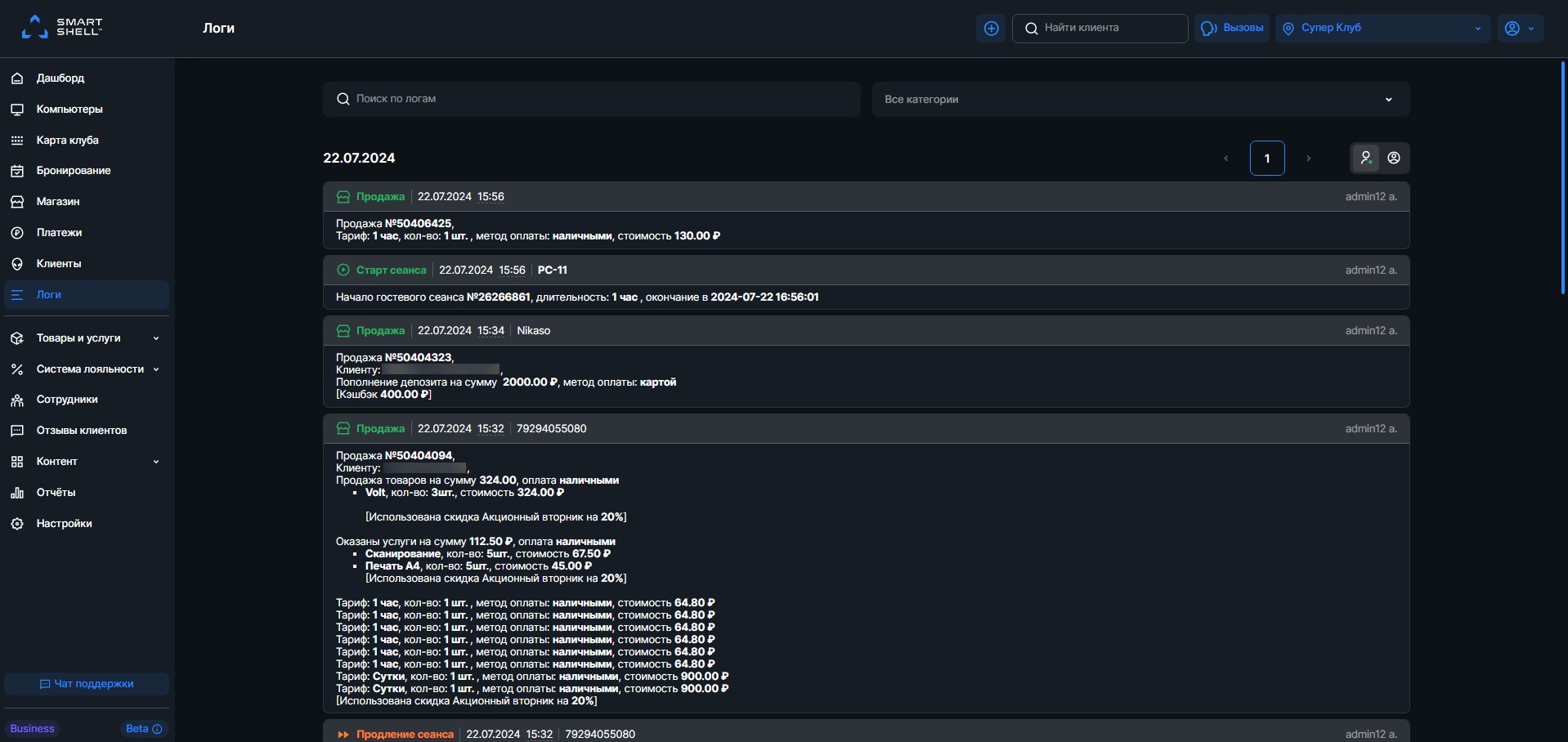
Task: Open the Карта клуба view
Action: (x=66, y=140)
